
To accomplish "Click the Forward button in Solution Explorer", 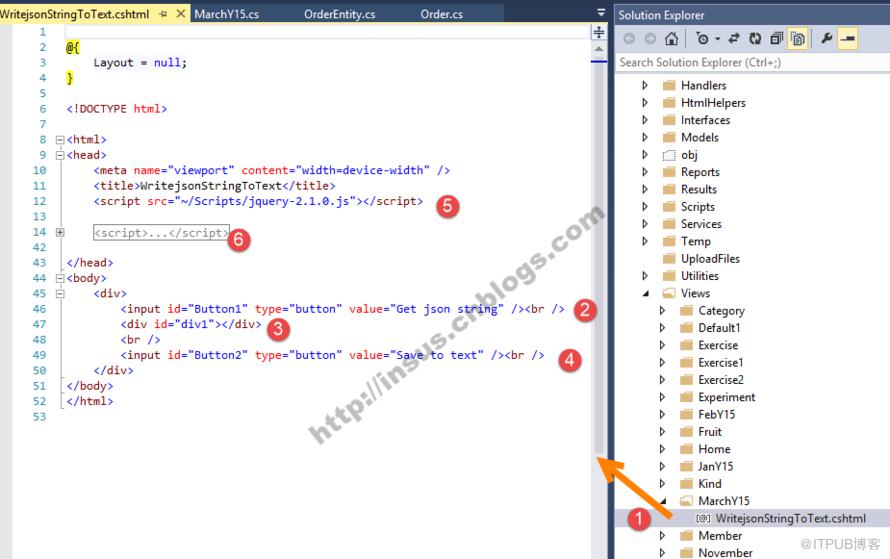I will [x=650, y=39].
